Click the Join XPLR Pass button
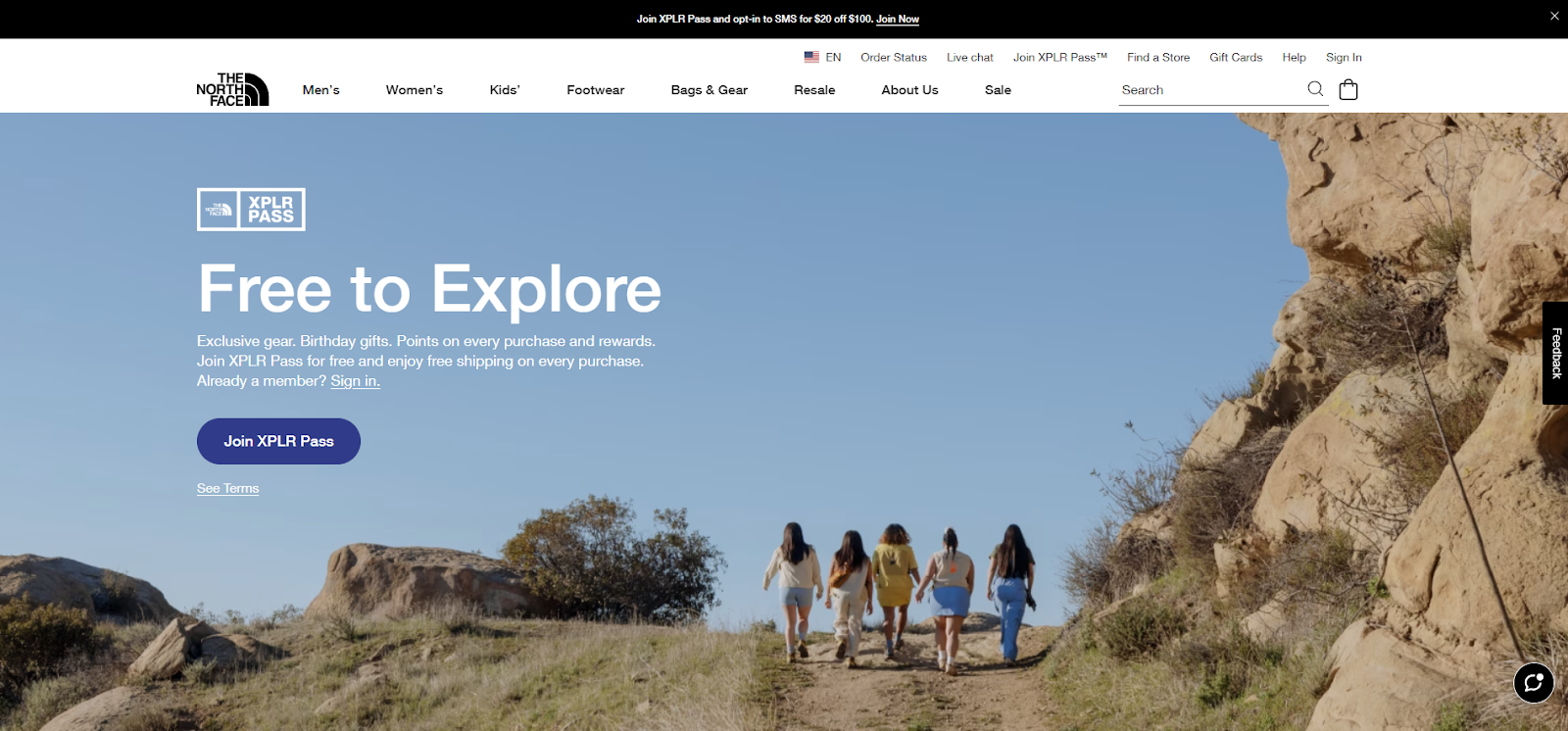Screen dimensions: 1568x731 tap(278, 441)
